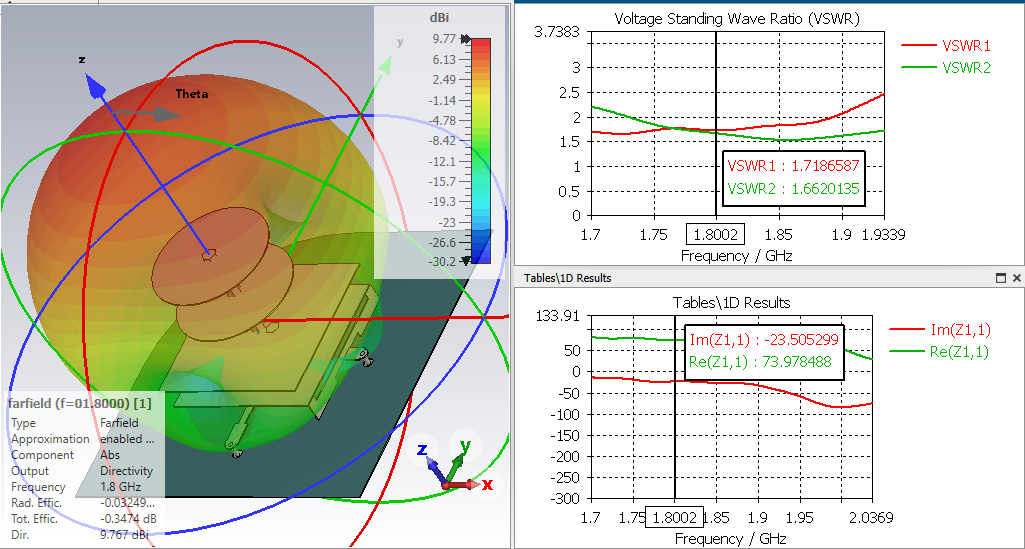This screenshot has height=549, width=1025.
Task: Click the 3.7383 y-axis maximum on VSWR plot
Action: [558, 31]
